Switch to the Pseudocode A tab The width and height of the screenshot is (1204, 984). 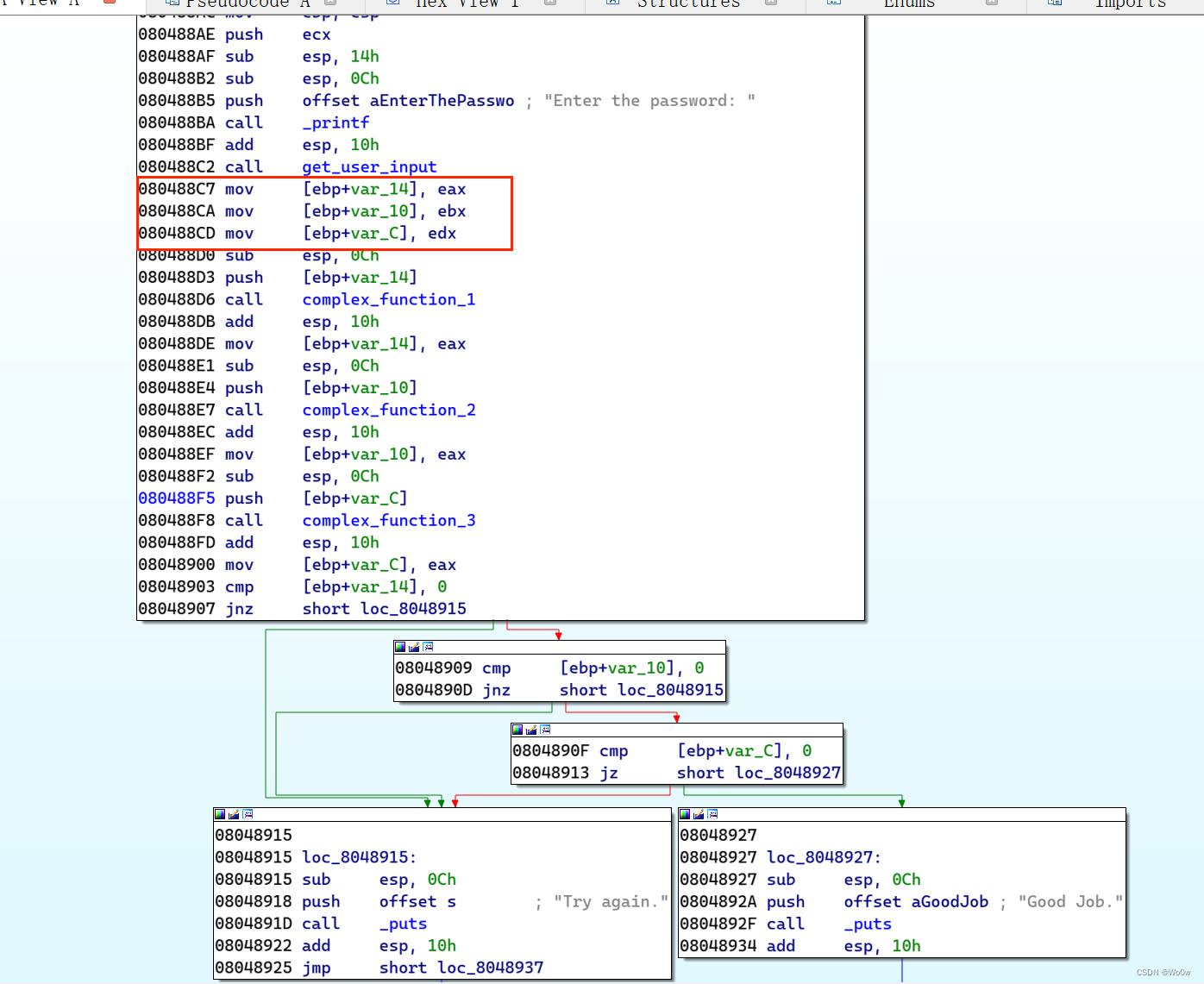point(248,3)
